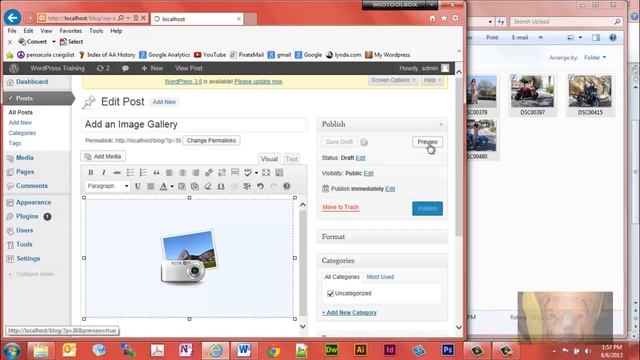Remove the formatting with the eraser icon
The height and width of the screenshot is (360, 640).
(x=208, y=186)
